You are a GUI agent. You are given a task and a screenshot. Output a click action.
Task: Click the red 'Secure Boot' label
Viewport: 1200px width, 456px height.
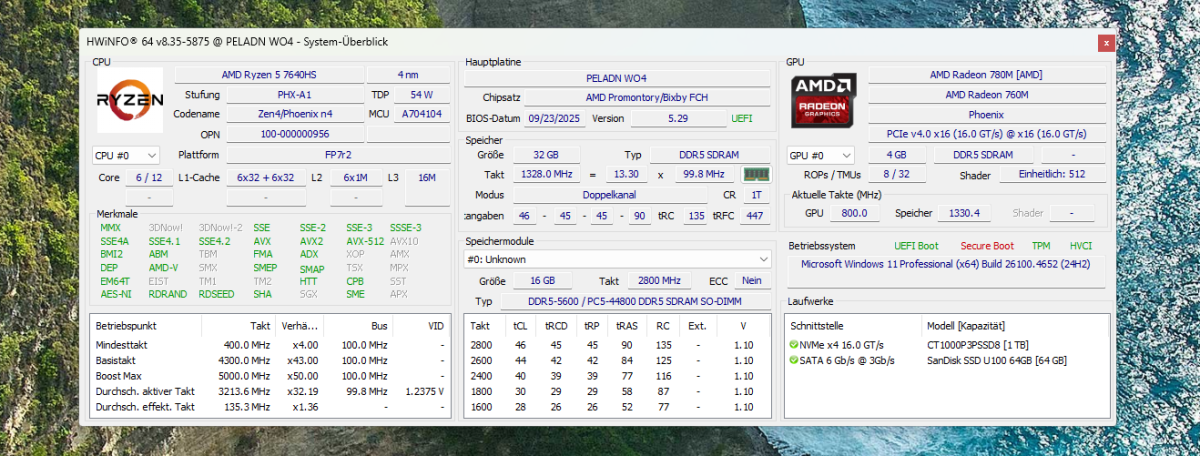(x=988, y=246)
